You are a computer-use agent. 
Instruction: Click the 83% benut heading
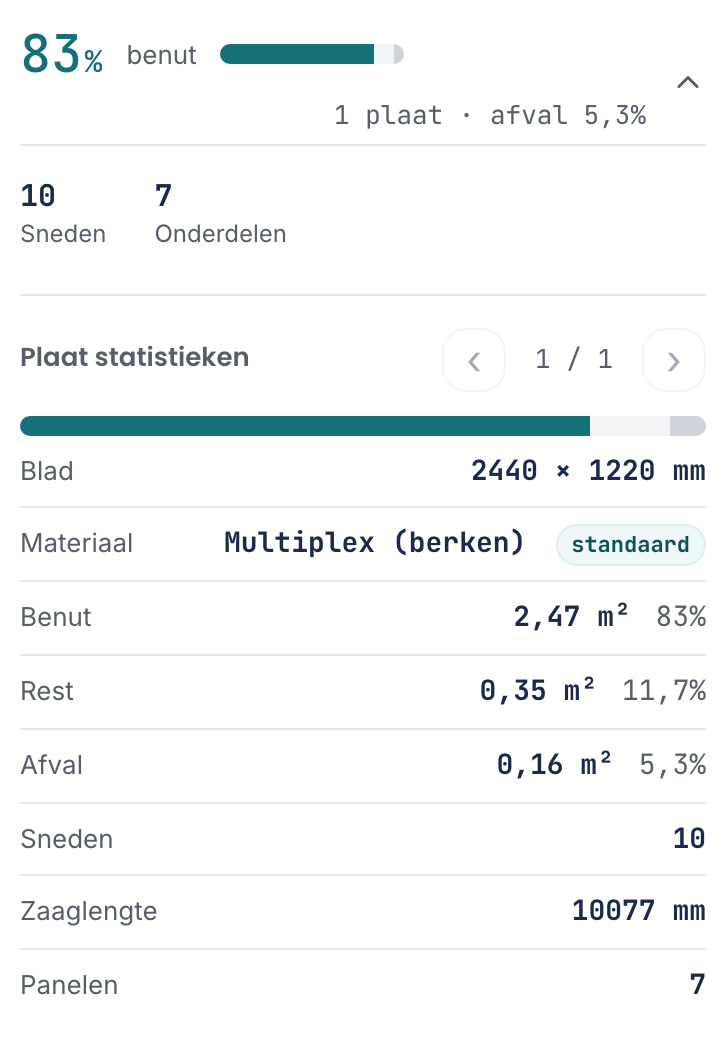(x=109, y=54)
